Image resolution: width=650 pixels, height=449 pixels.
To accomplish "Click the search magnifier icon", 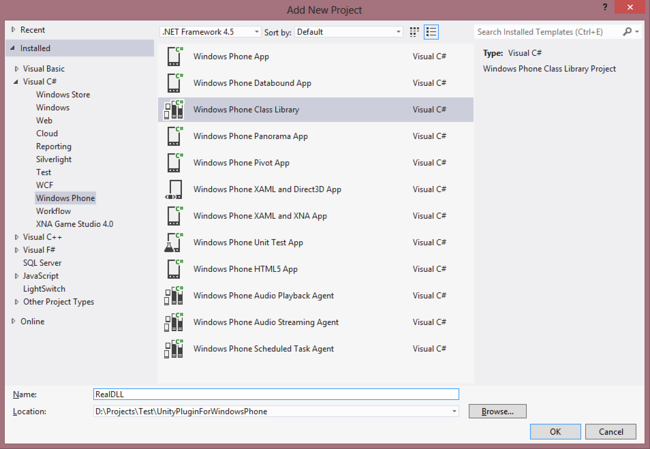I will point(627,32).
